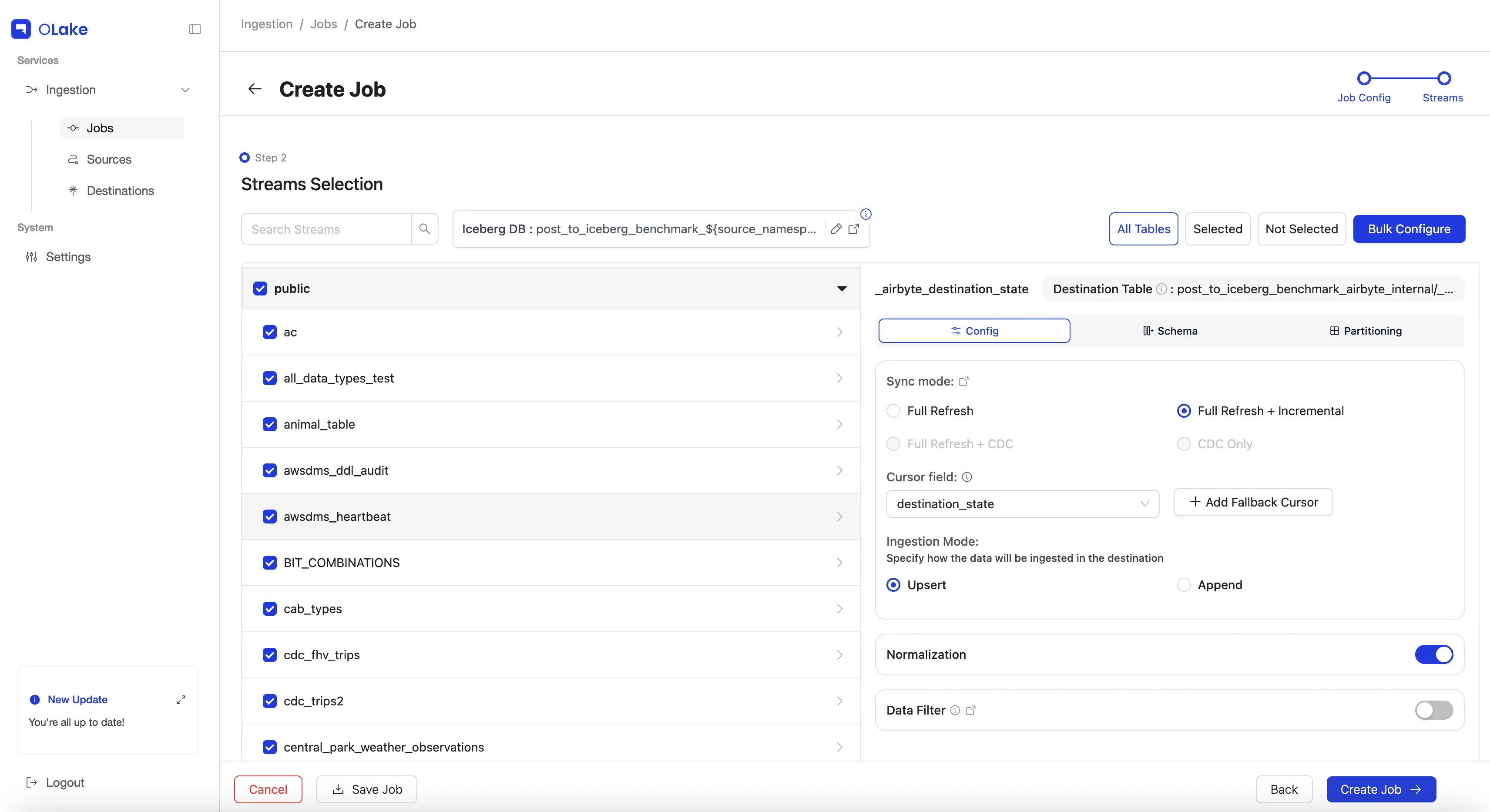Switch to the Config tab
1490x812 pixels.
pyautogui.click(x=975, y=331)
